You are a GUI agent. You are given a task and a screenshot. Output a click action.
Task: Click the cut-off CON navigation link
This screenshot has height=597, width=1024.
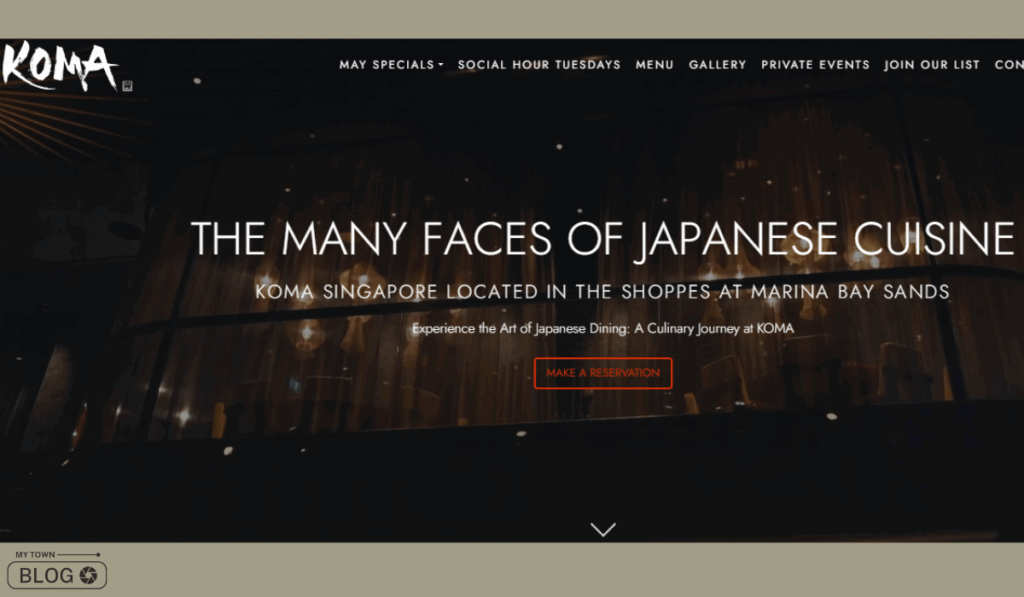pos(1009,65)
